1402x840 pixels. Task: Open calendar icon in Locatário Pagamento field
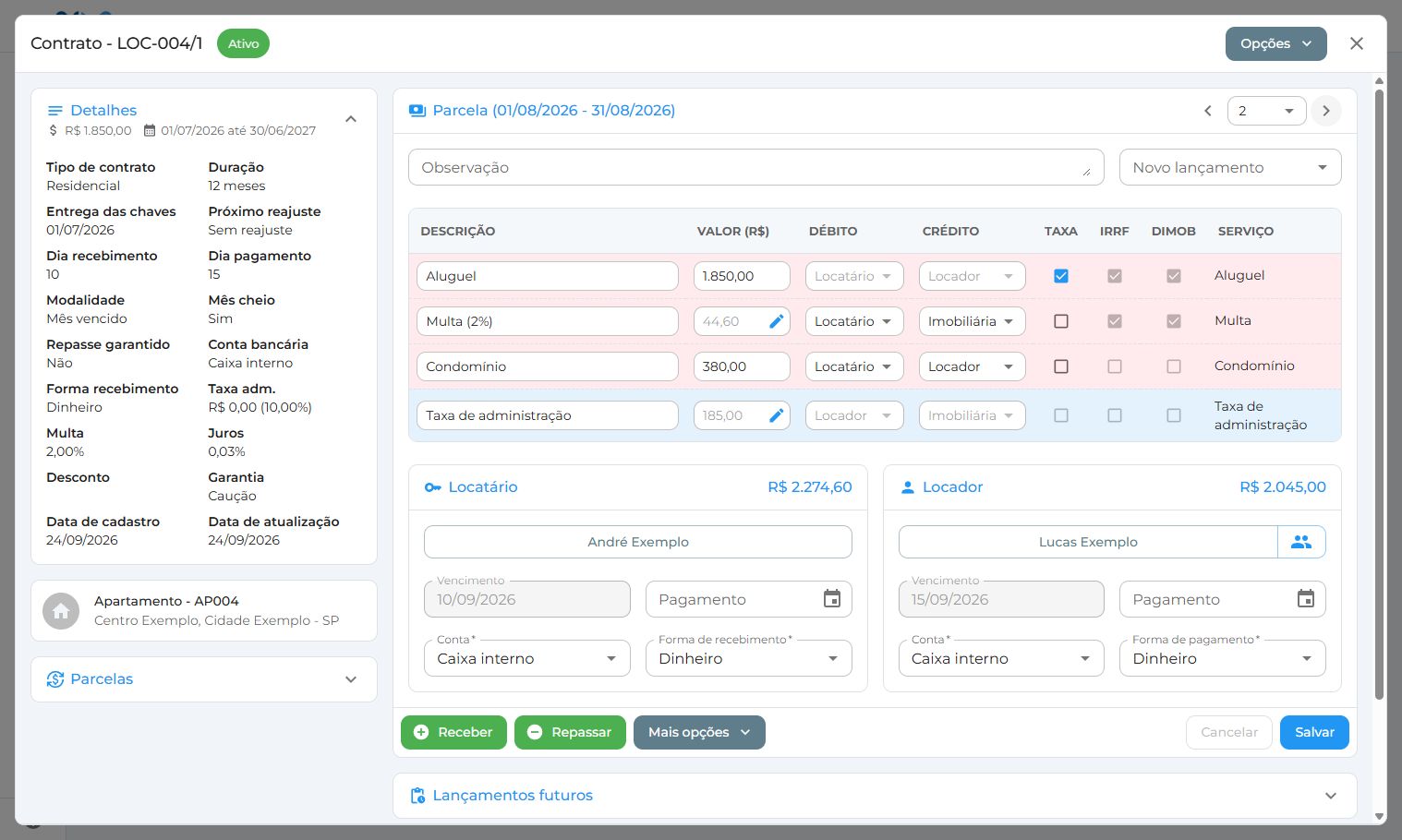[x=832, y=599]
